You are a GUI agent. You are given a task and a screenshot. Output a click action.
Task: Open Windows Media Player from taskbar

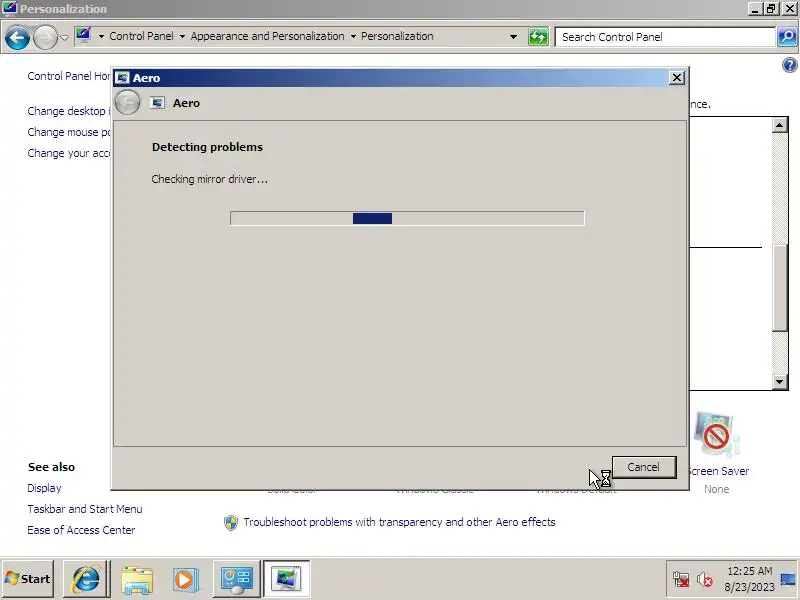coord(185,580)
